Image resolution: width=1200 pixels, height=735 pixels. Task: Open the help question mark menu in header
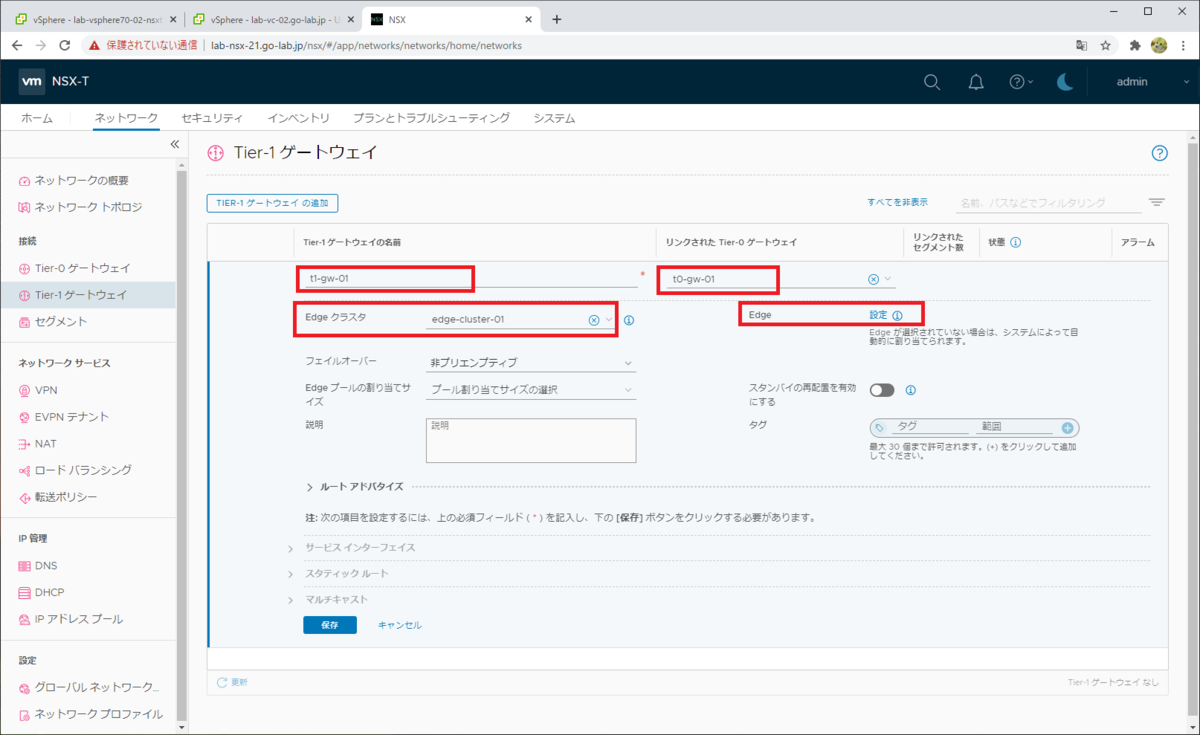(x=1020, y=82)
